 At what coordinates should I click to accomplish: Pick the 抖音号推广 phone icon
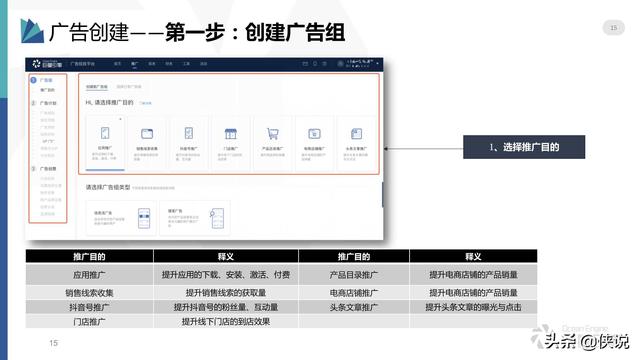[x=189, y=133]
